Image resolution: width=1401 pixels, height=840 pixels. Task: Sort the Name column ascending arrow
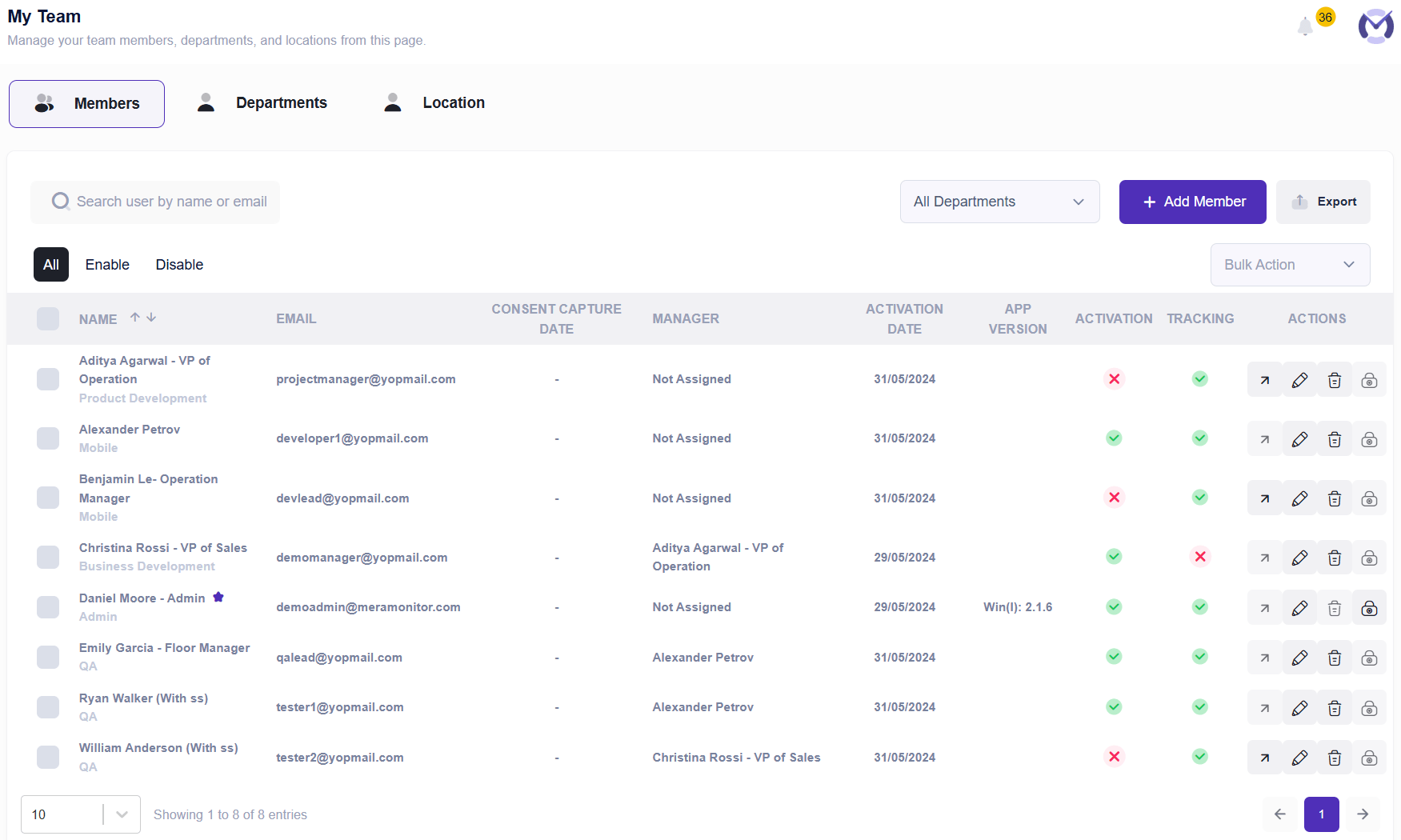click(135, 318)
